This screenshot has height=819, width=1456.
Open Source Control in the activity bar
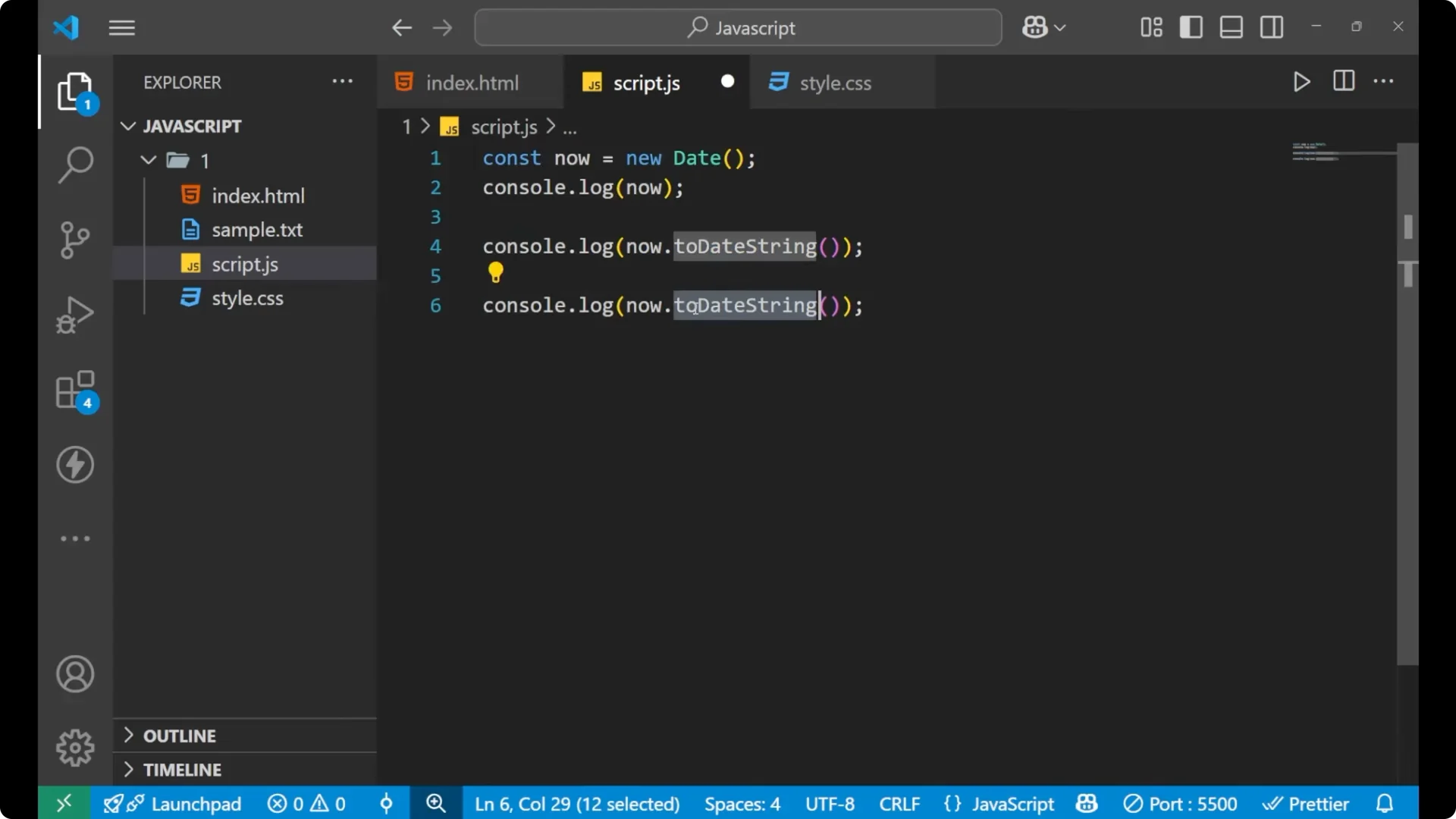pyautogui.click(x=75, y=240)
